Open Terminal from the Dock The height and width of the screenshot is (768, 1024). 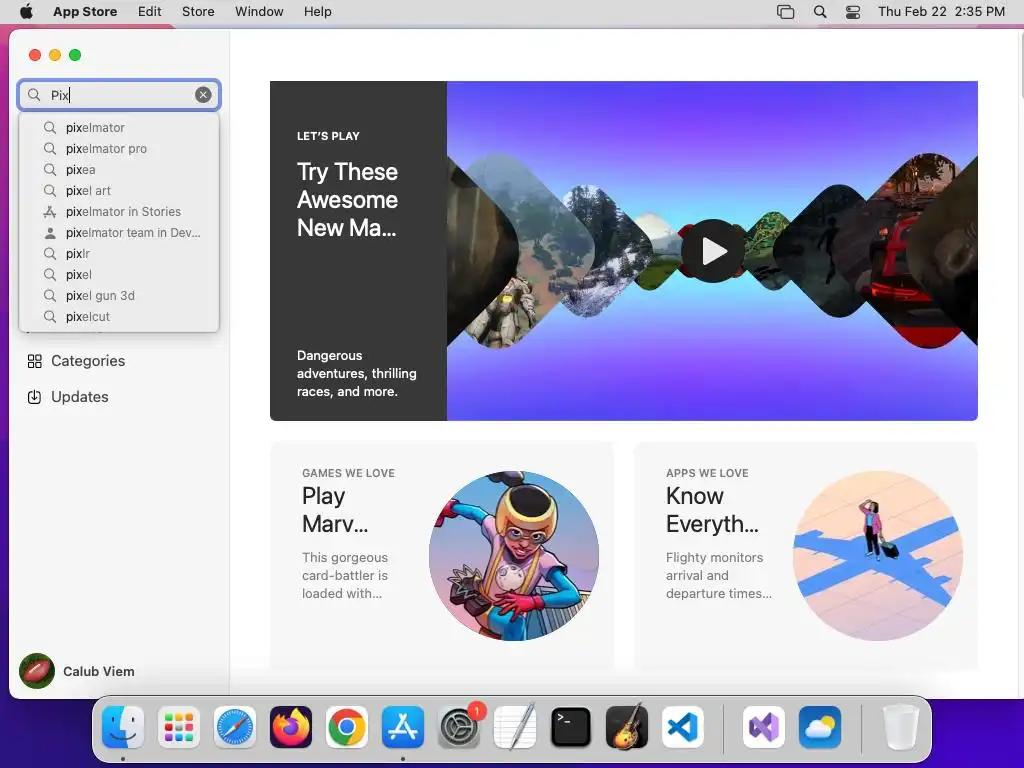point(571,727)
